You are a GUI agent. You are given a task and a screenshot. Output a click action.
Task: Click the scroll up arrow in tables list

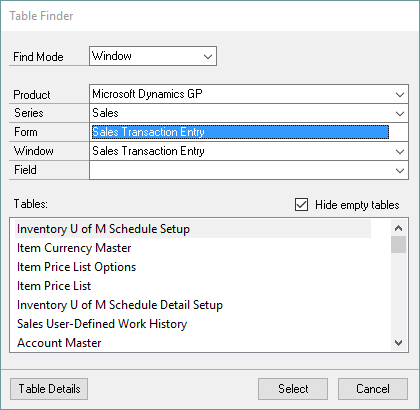398,228
